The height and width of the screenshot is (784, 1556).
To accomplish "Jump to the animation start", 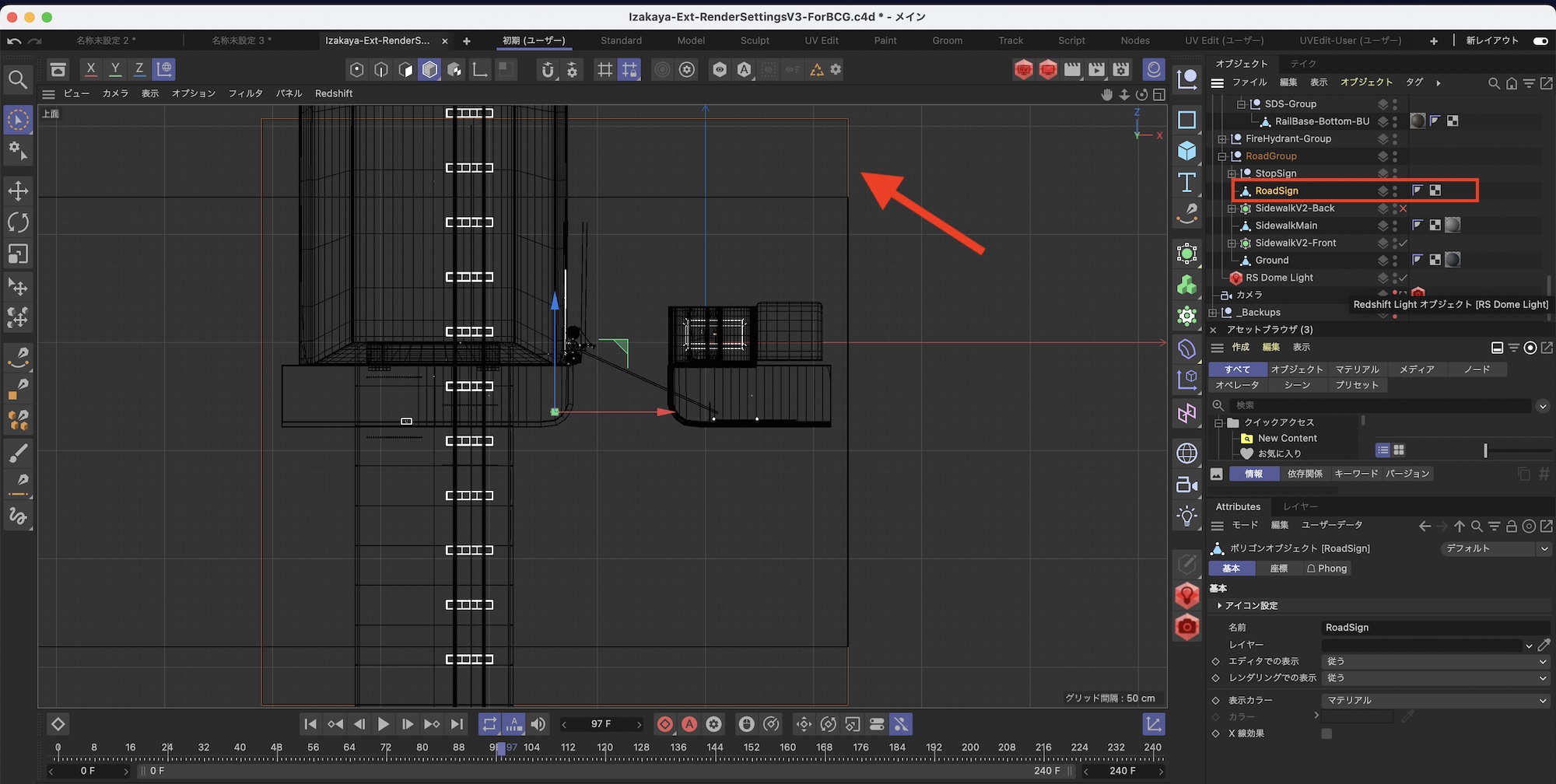I will coord(310,724).
